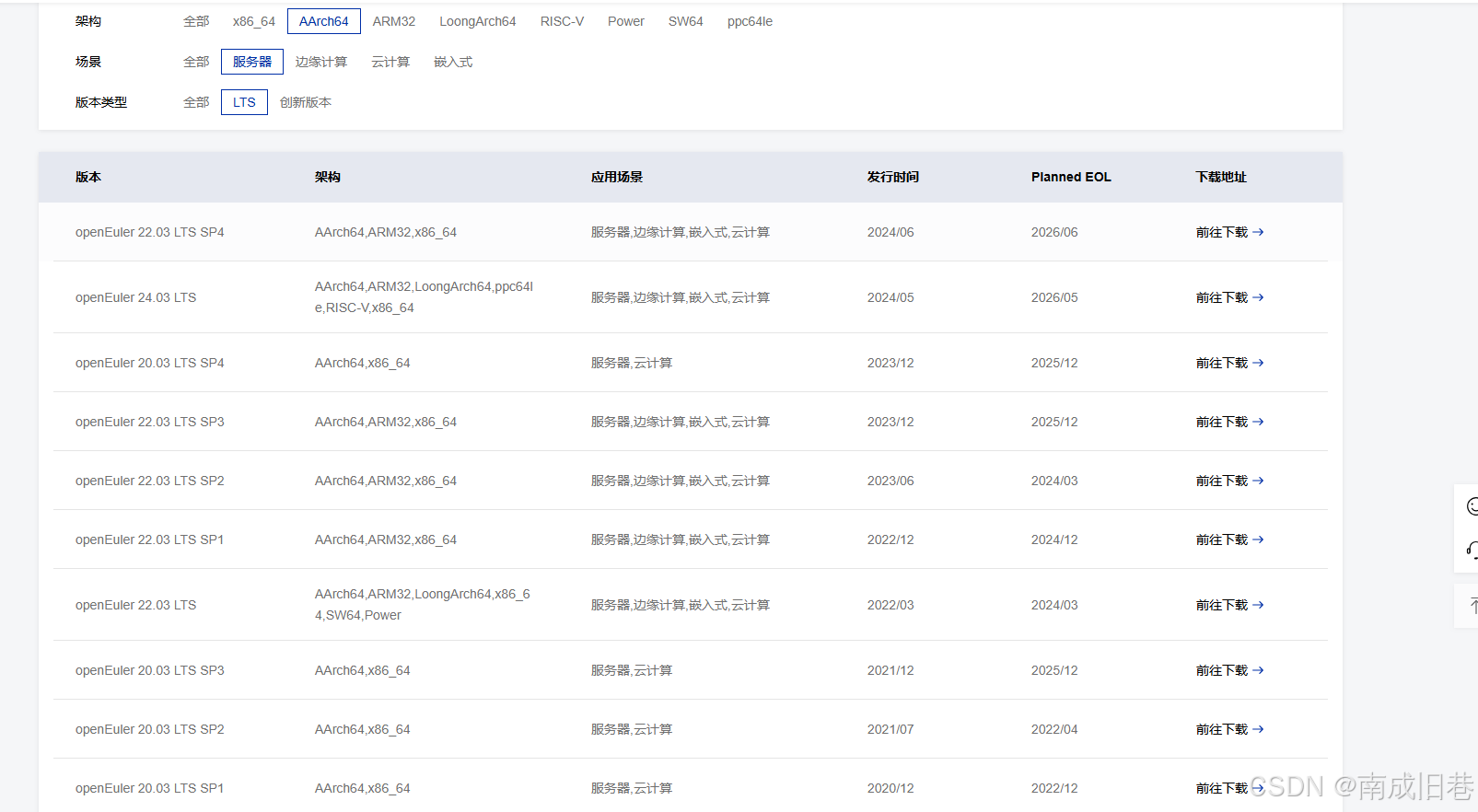Open 前往下载 for openEuler 20.03 LTS SP3

click(x=1230, y=670)
